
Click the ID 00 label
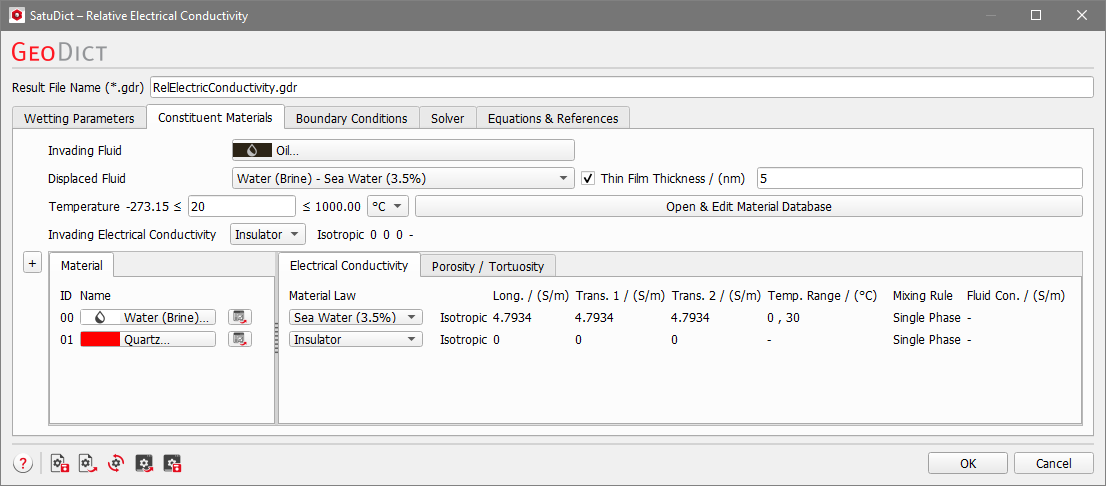pos(66,317)
